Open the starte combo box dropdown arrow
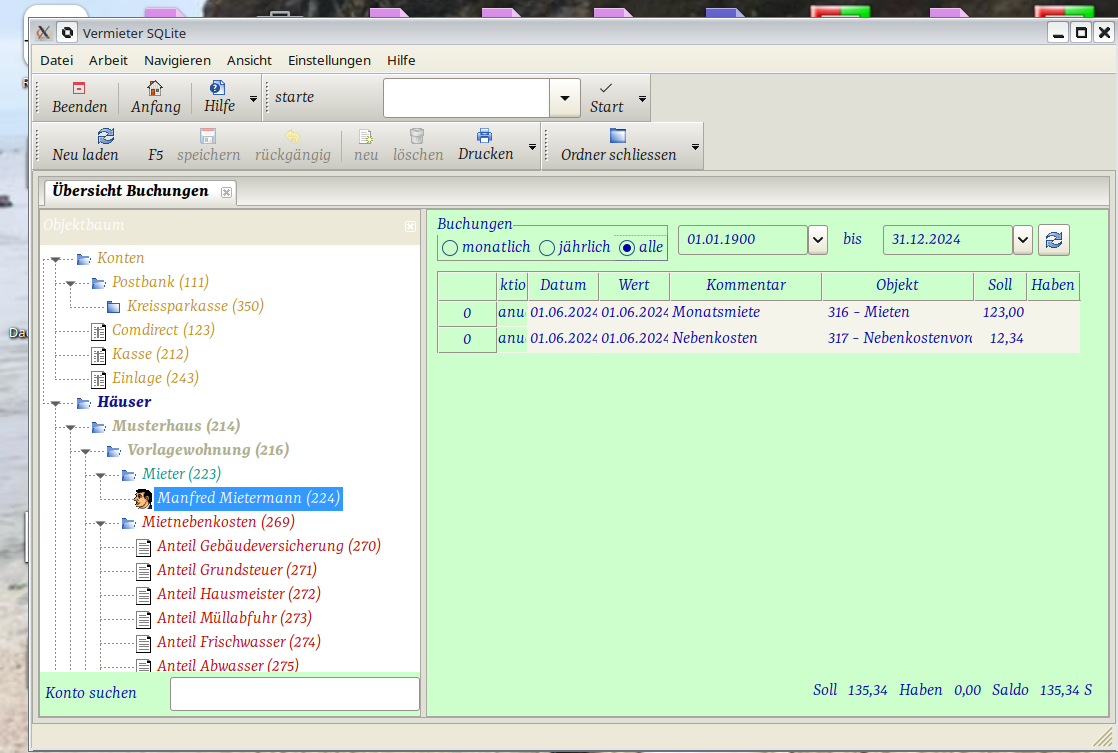The image size is (1118, 753). [x=565, y=98]
